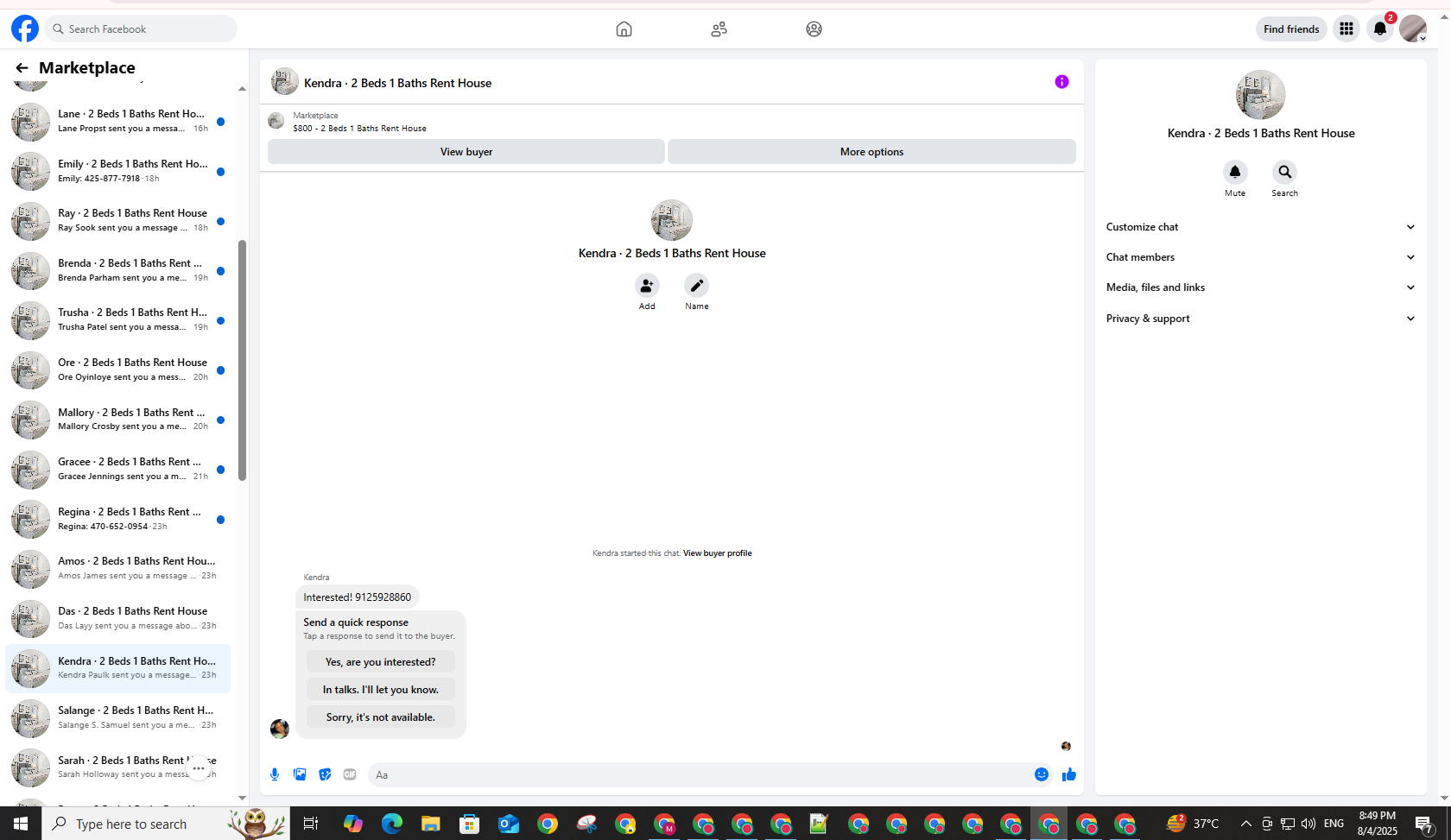Click the Windows taskbar search box

coord(166,824)
